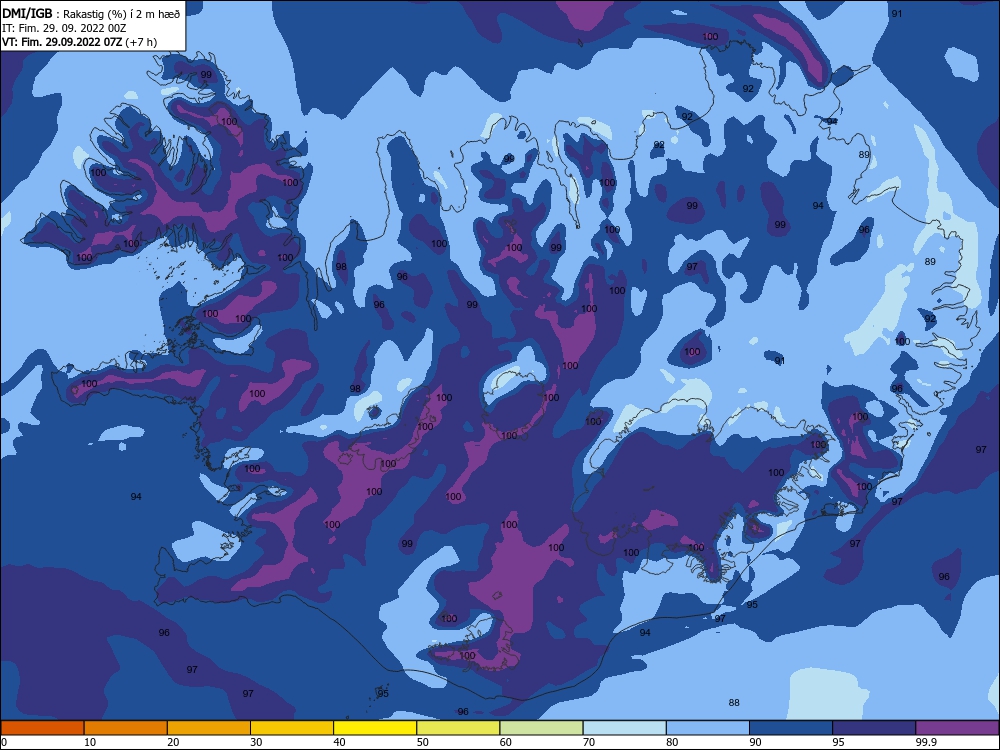Click the pale blue 70–80 legend swatch
This screenshot has width=1000, height=750.
(624, 728)
